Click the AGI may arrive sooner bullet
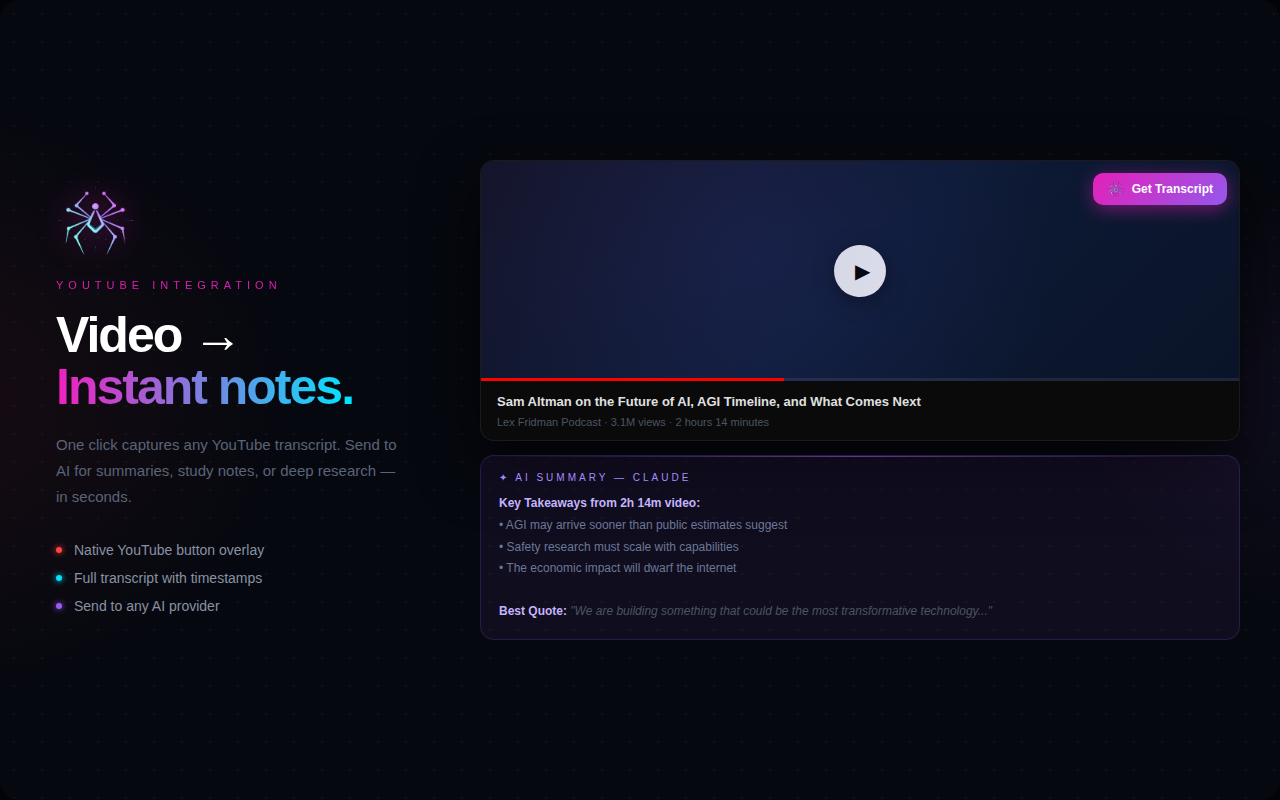The width and height of the screenshot is (1280, 800). [643, 525]
